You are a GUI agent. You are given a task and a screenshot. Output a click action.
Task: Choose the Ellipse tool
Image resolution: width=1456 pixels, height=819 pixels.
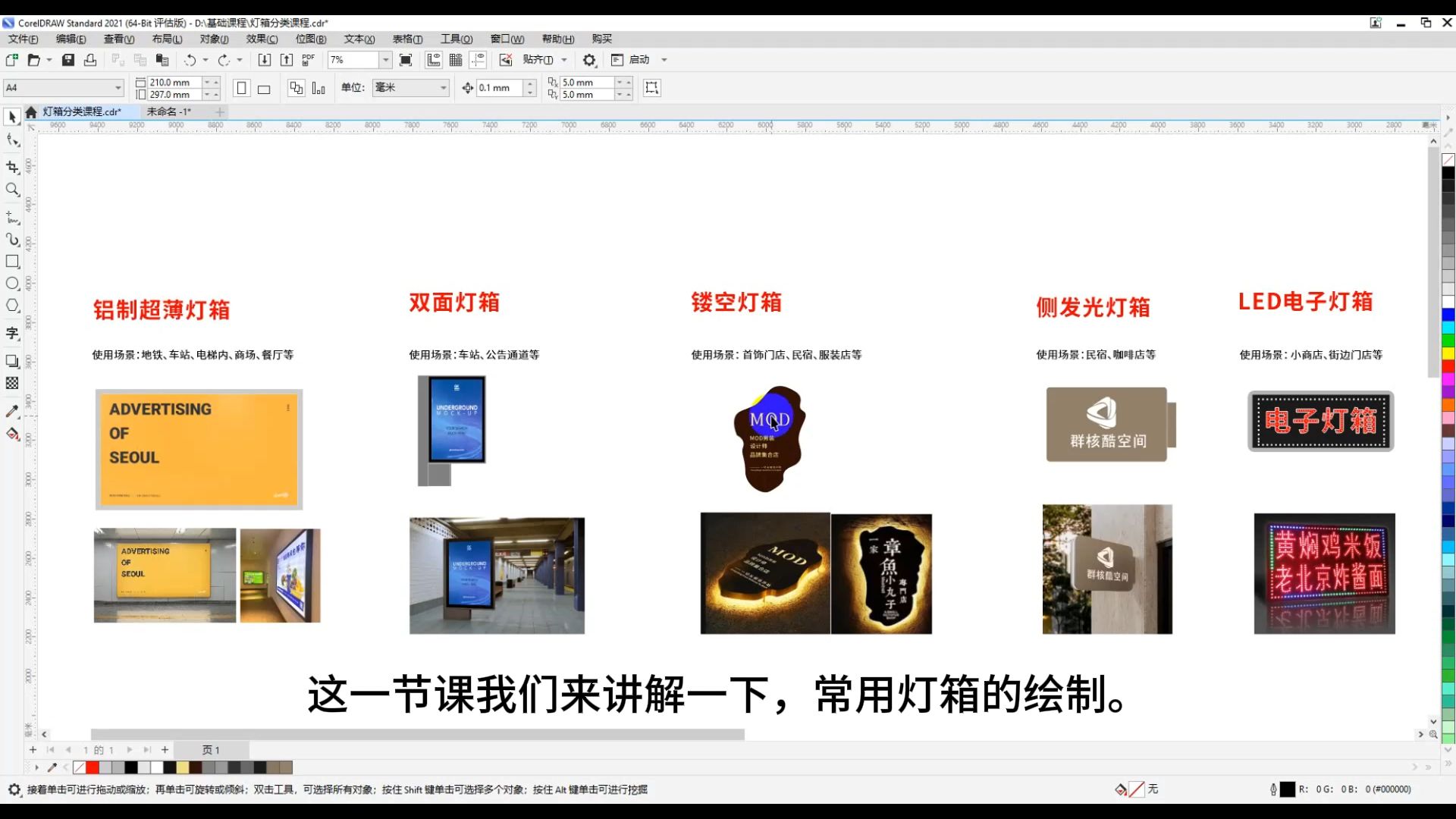(x=12, y=283)
